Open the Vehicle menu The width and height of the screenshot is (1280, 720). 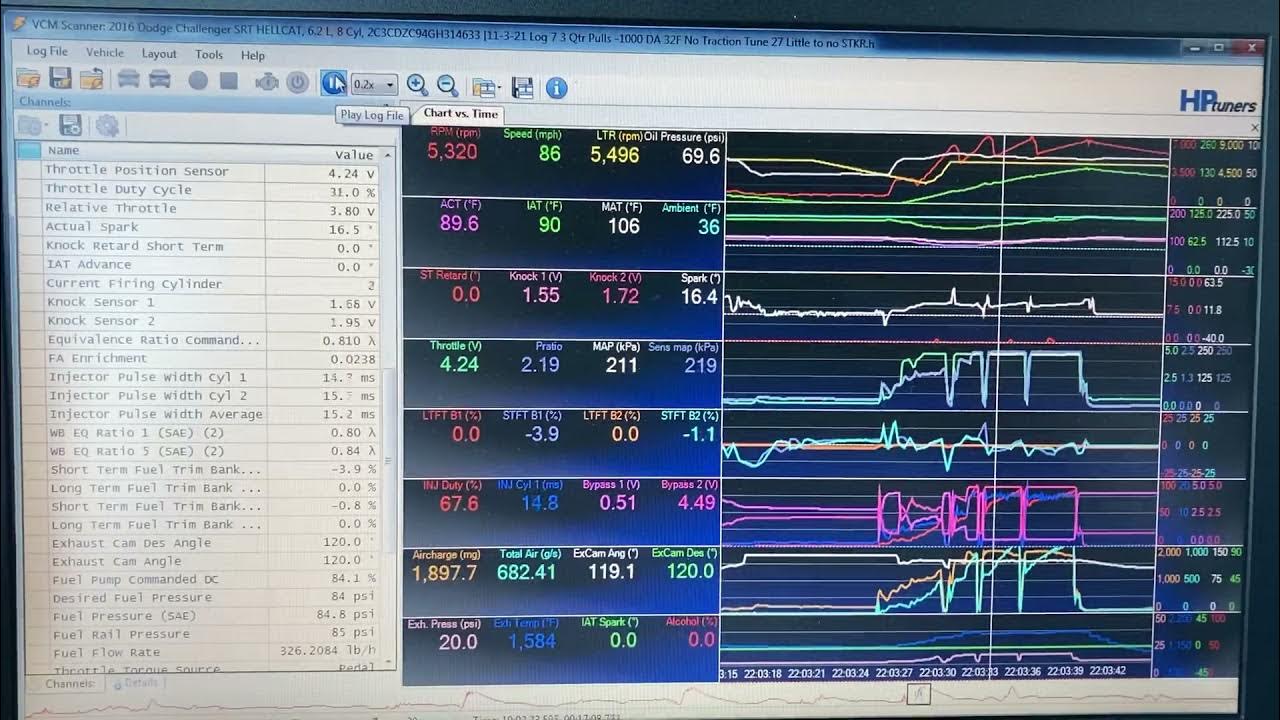tap(105, 52)
